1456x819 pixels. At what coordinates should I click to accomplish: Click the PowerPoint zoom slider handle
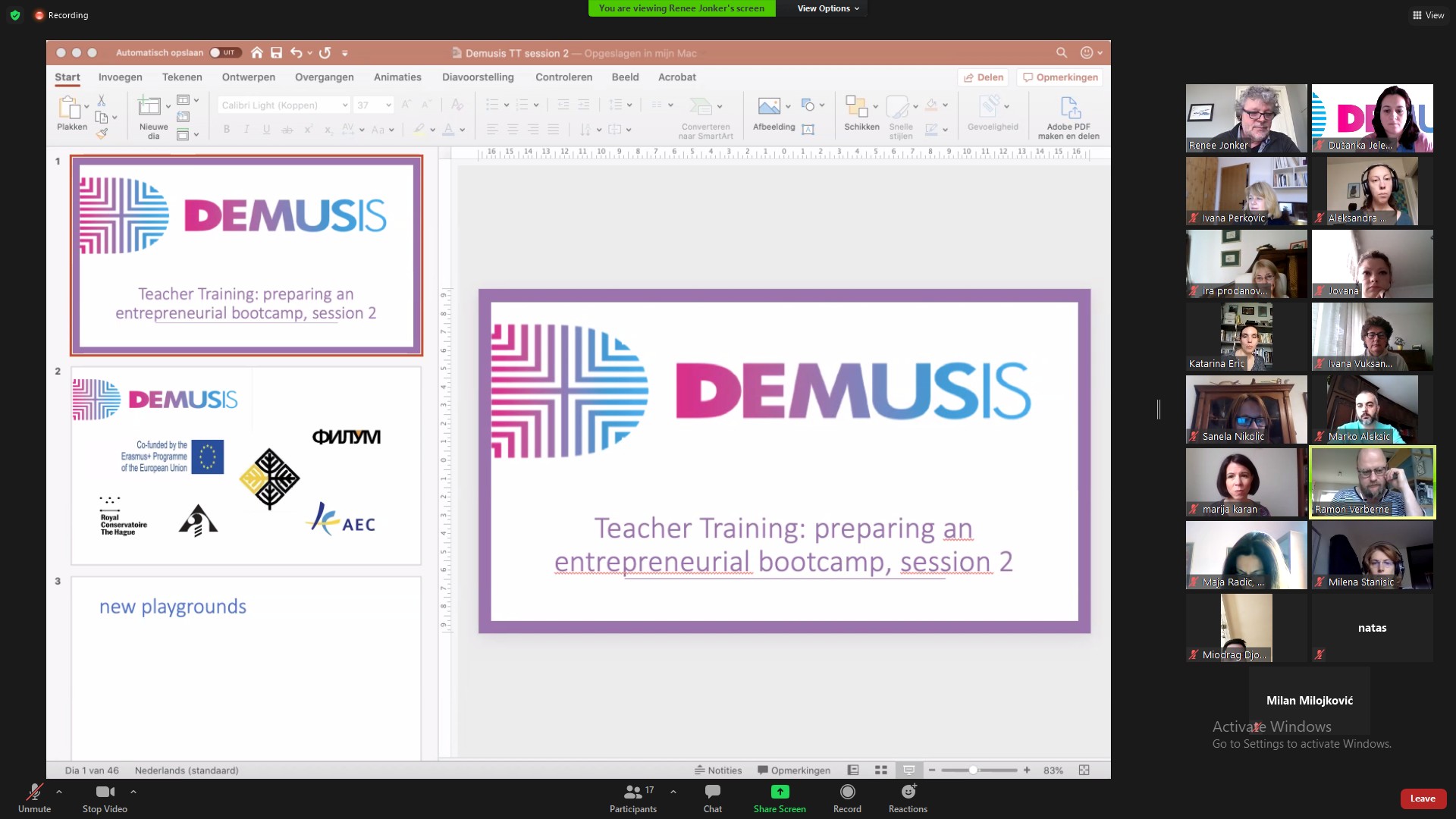coord(973,770)
